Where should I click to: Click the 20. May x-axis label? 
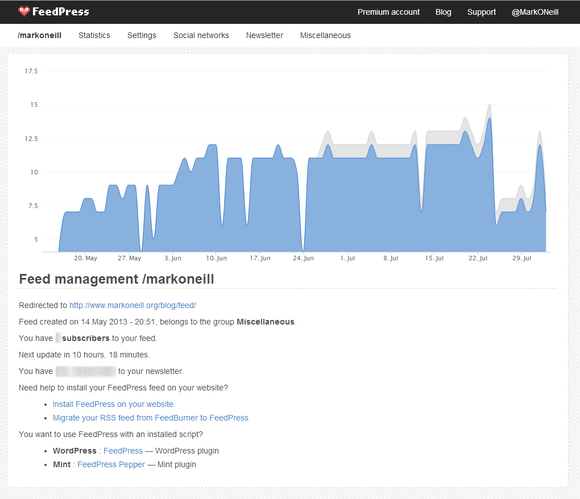coord(85,258)
